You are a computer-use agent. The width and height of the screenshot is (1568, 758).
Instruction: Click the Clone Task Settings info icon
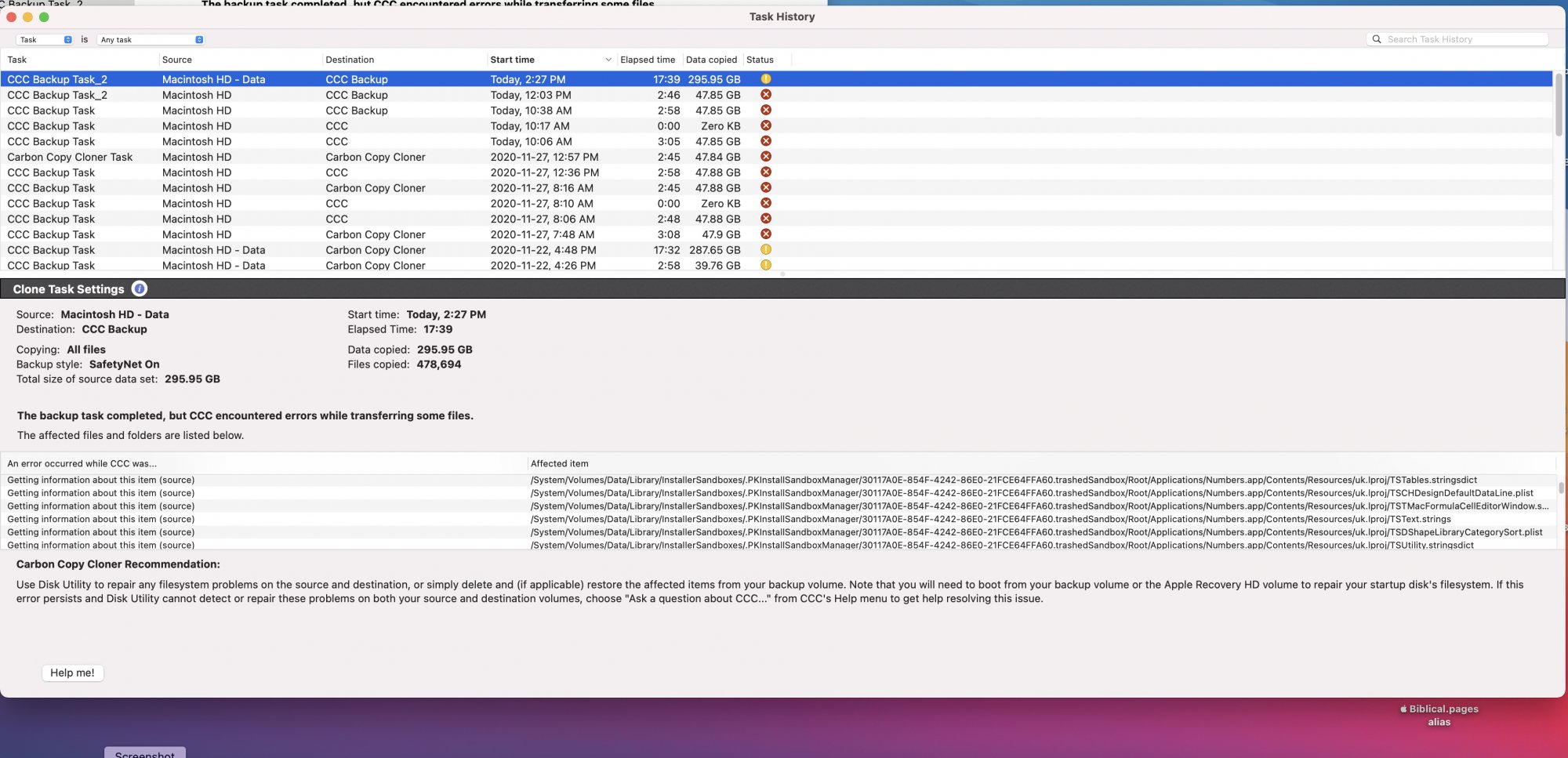140,288
